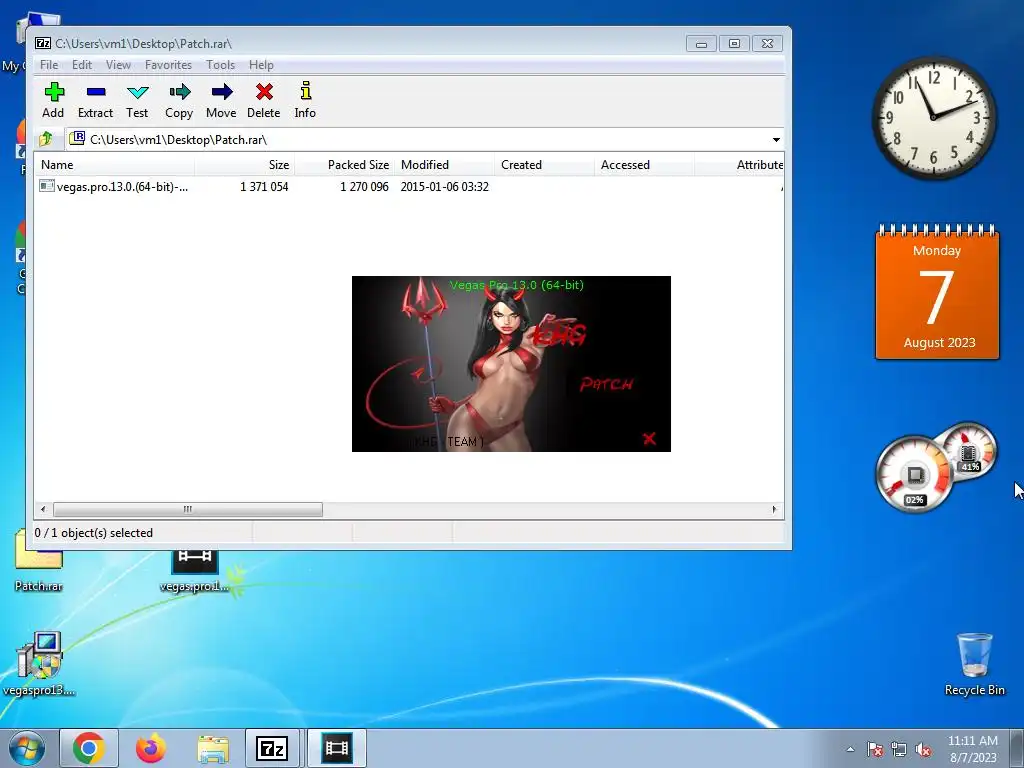Open the Tools menu
The width and height of the screenshot is (1024, 768).
click(221, 65)
